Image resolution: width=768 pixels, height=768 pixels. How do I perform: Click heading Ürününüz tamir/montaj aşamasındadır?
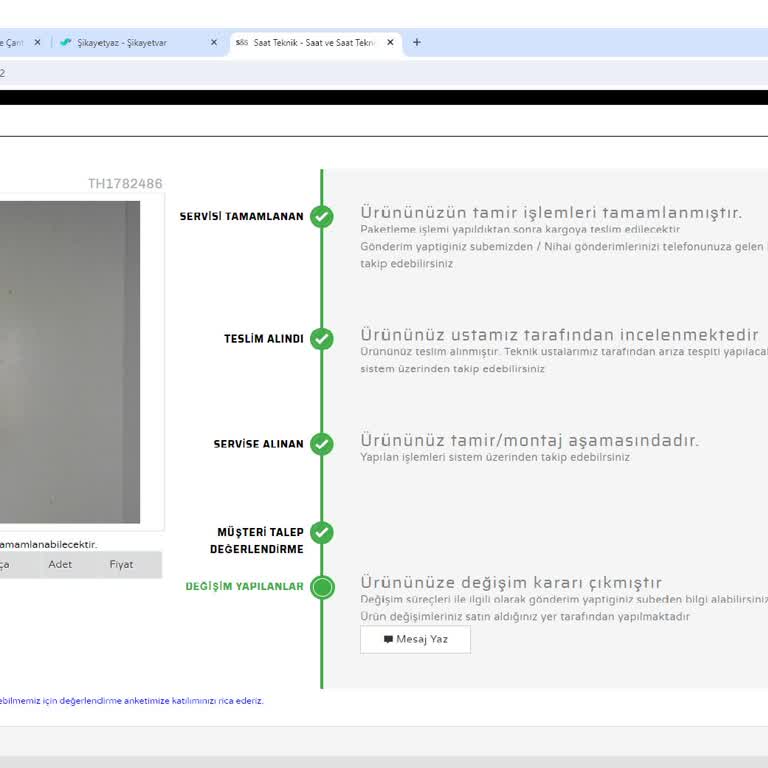[x=530, y=440]
